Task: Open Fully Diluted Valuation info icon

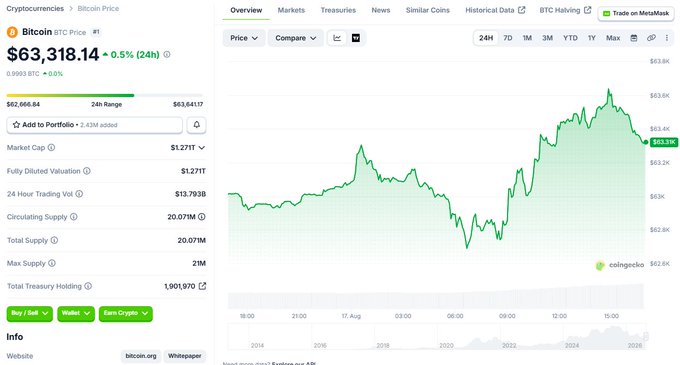Action: tap(87, 171)
